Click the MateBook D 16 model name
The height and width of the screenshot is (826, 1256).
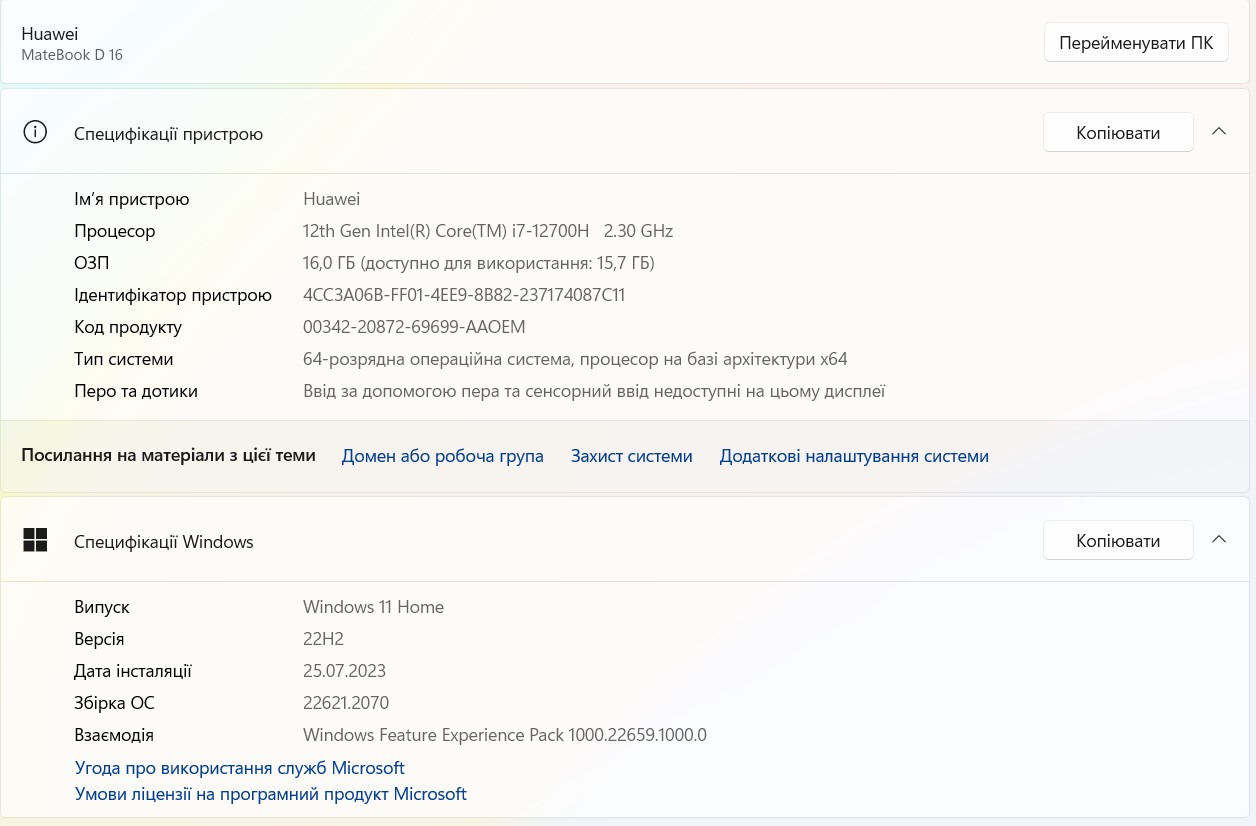coord(72,55)
